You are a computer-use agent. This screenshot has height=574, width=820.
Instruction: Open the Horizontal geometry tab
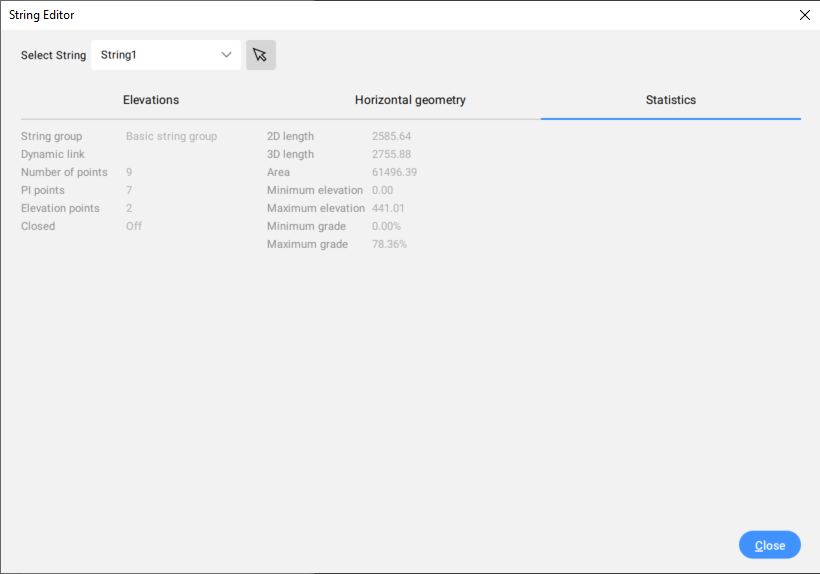pos(410,100)
